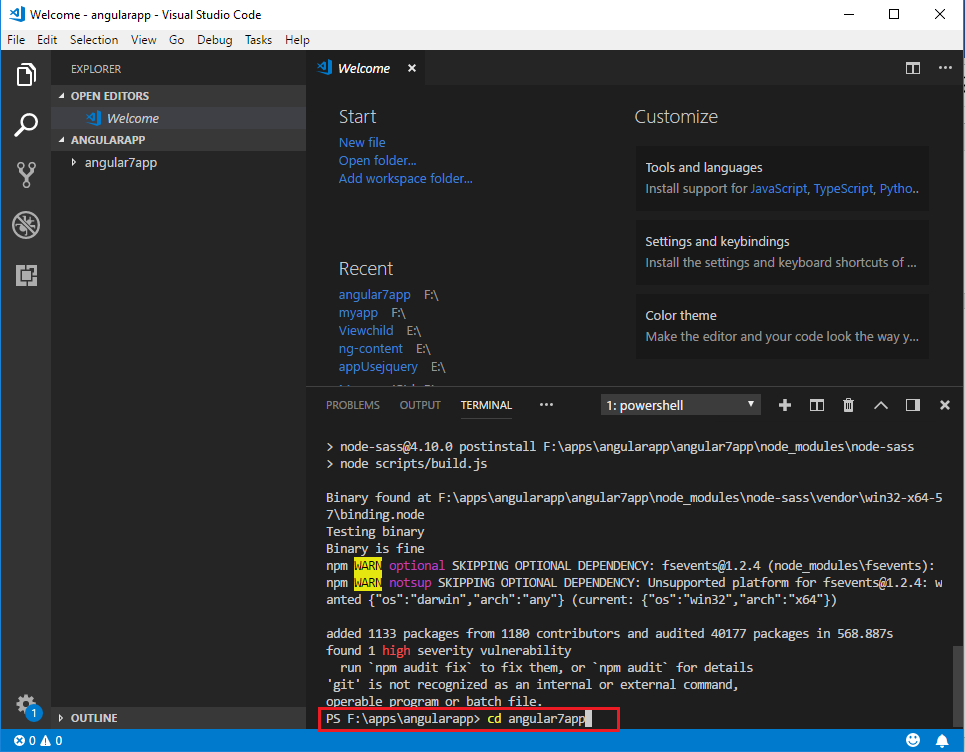
Task: Click the errors count in status bar
Action: click(25, 740)
